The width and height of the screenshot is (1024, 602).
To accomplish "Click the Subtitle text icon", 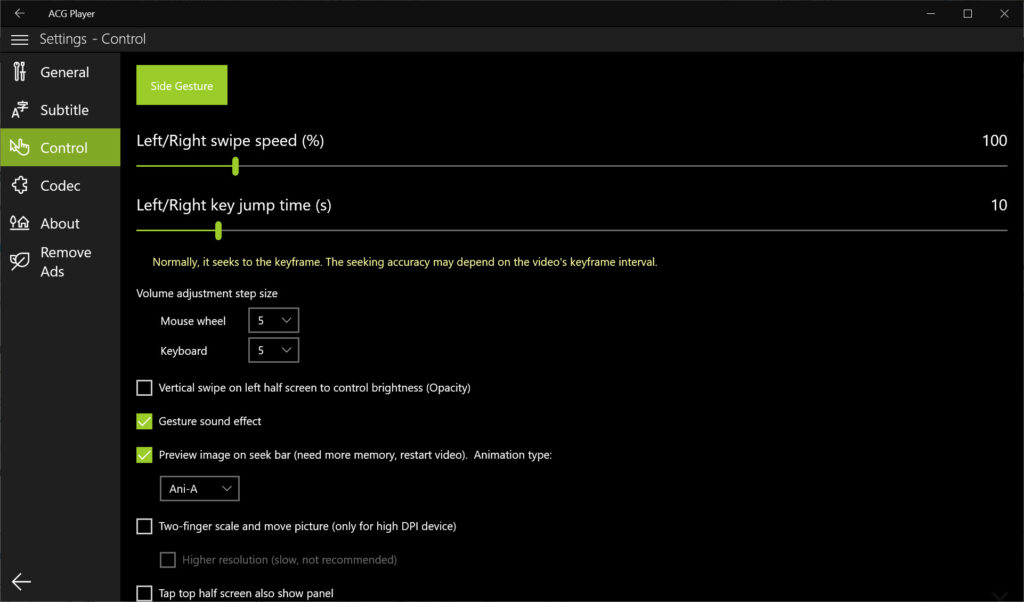I will [x=20, y=110].
